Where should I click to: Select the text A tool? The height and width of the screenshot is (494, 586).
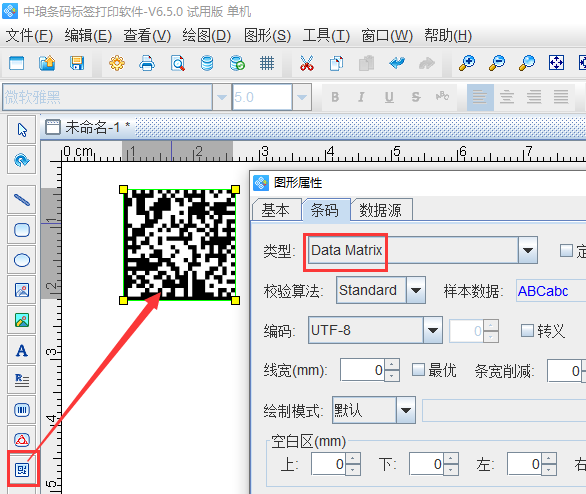(x=22, y=350)
